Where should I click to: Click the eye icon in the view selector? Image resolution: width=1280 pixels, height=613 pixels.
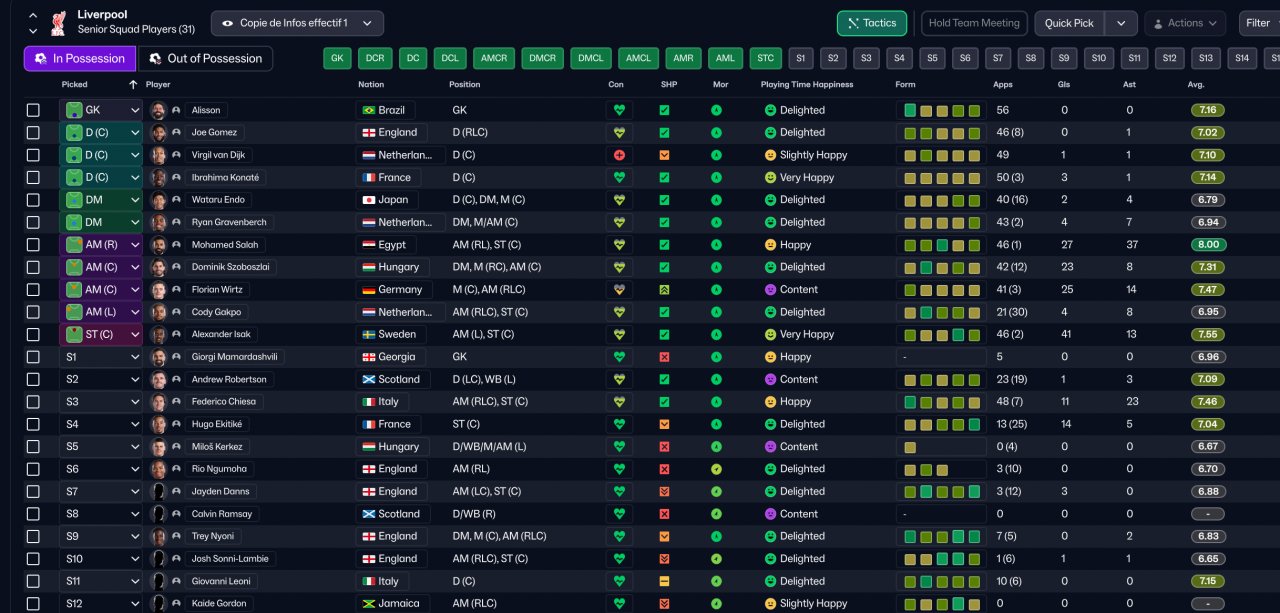228,23
